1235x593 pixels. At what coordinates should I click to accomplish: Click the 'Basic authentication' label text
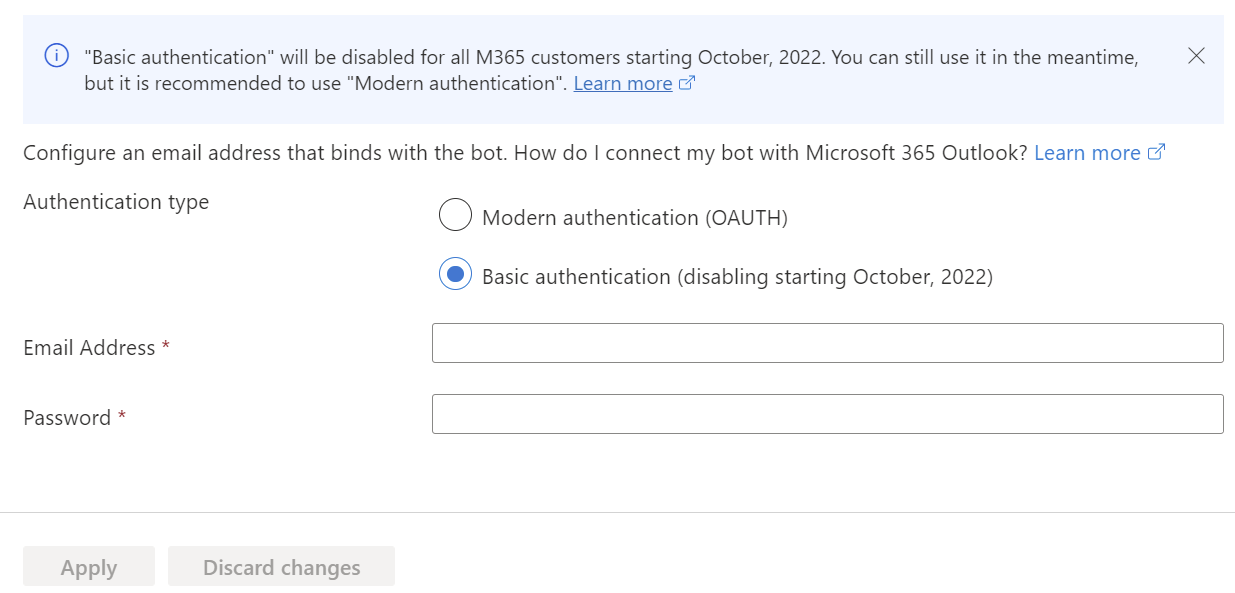tap(737, 276)
